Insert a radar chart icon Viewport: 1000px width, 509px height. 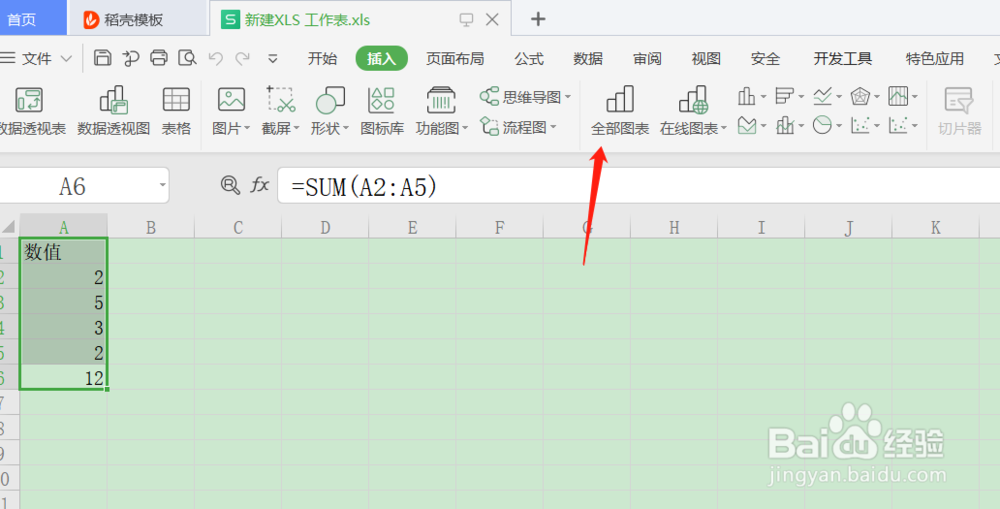pos(861,97)
